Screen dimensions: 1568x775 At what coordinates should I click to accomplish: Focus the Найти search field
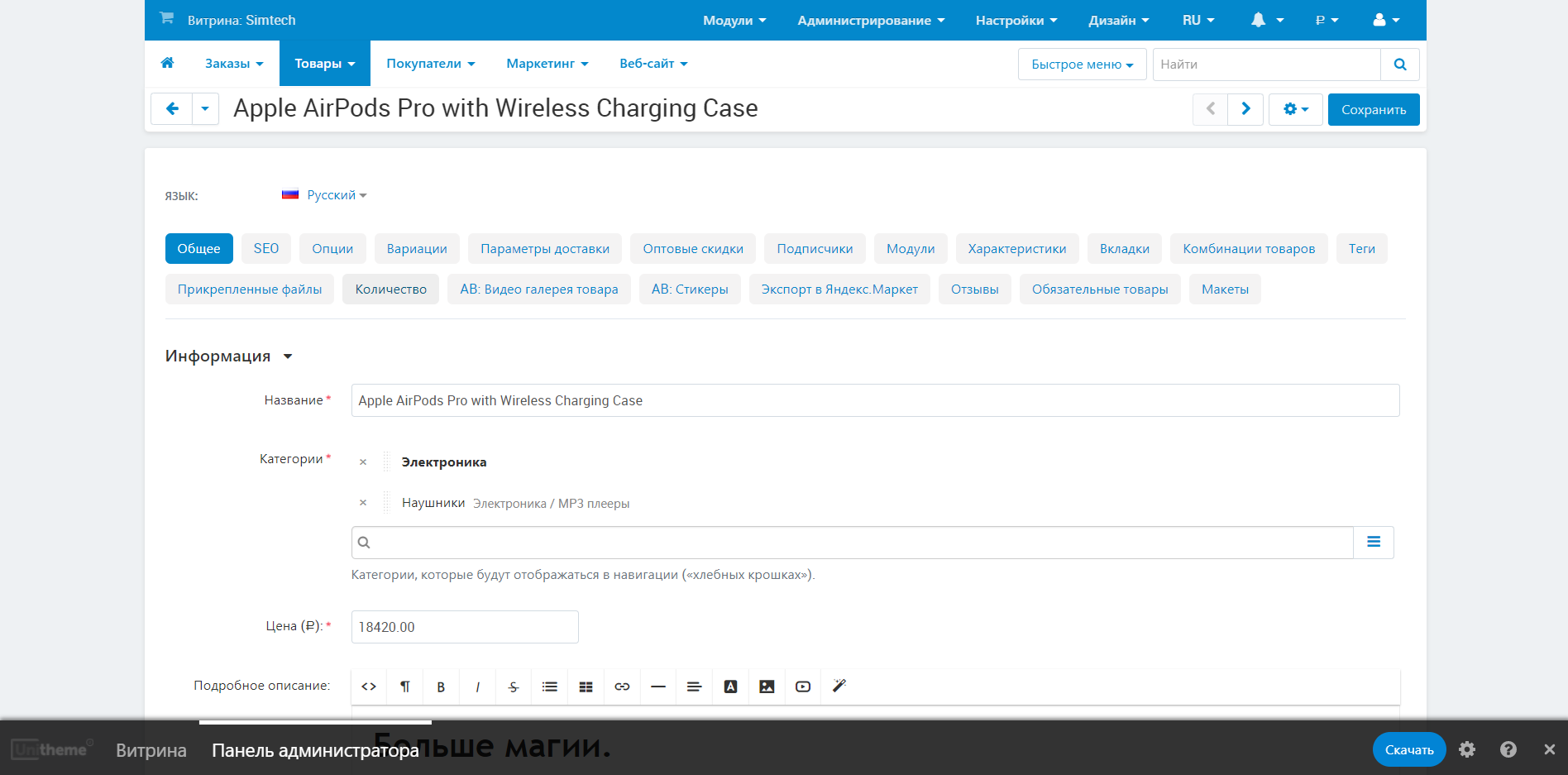click(1267, 65)
